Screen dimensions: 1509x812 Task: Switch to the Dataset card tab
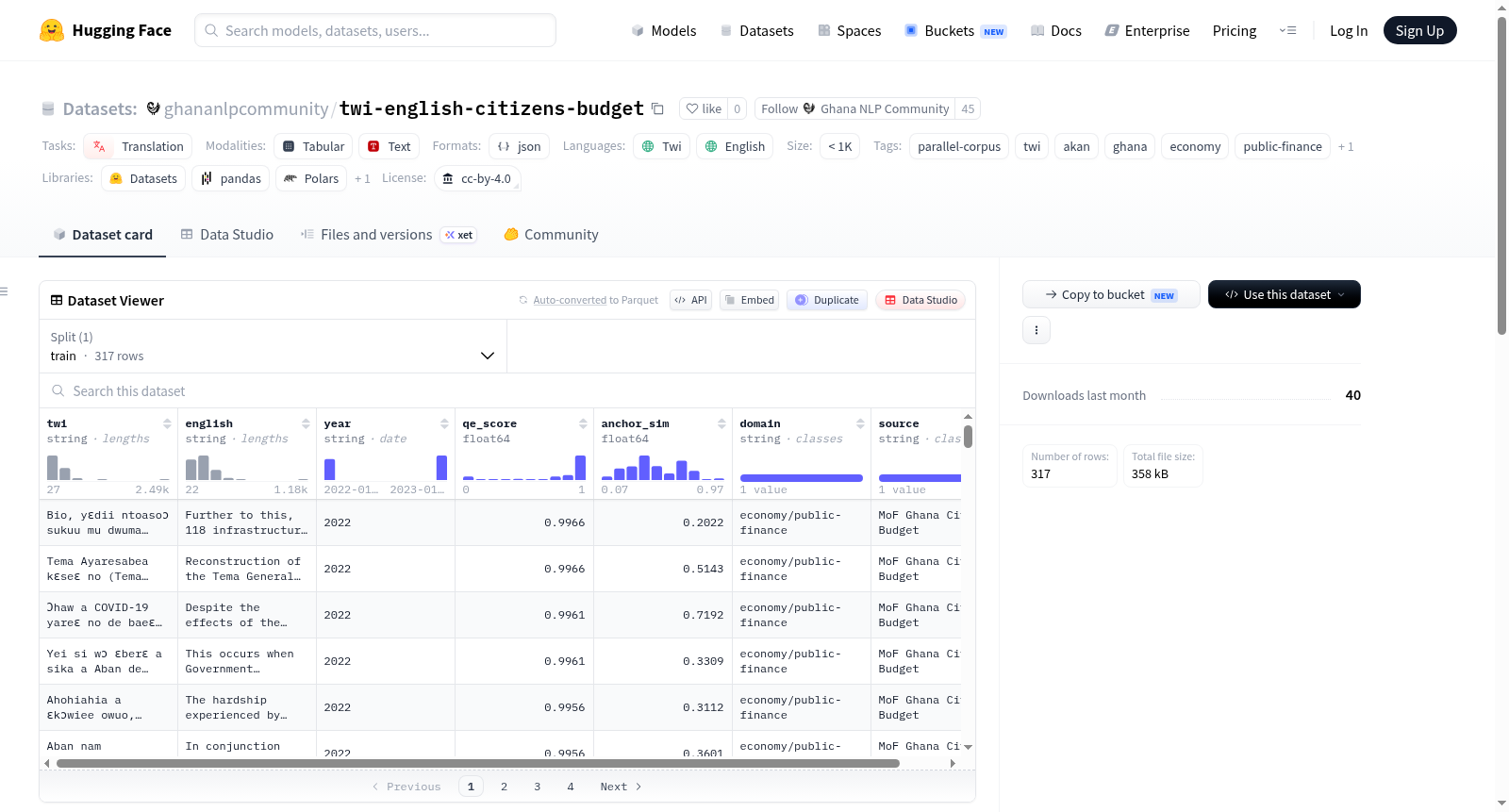pyautogui.click(x=102, y=235)
